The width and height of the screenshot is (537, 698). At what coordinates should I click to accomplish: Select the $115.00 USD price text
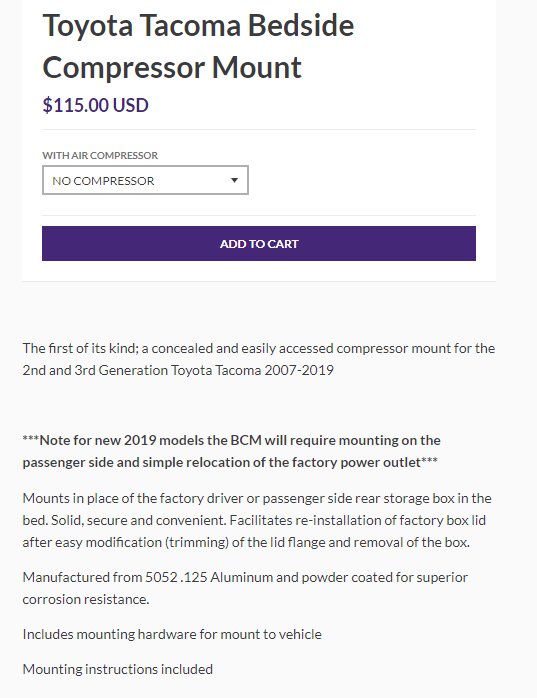95,105
